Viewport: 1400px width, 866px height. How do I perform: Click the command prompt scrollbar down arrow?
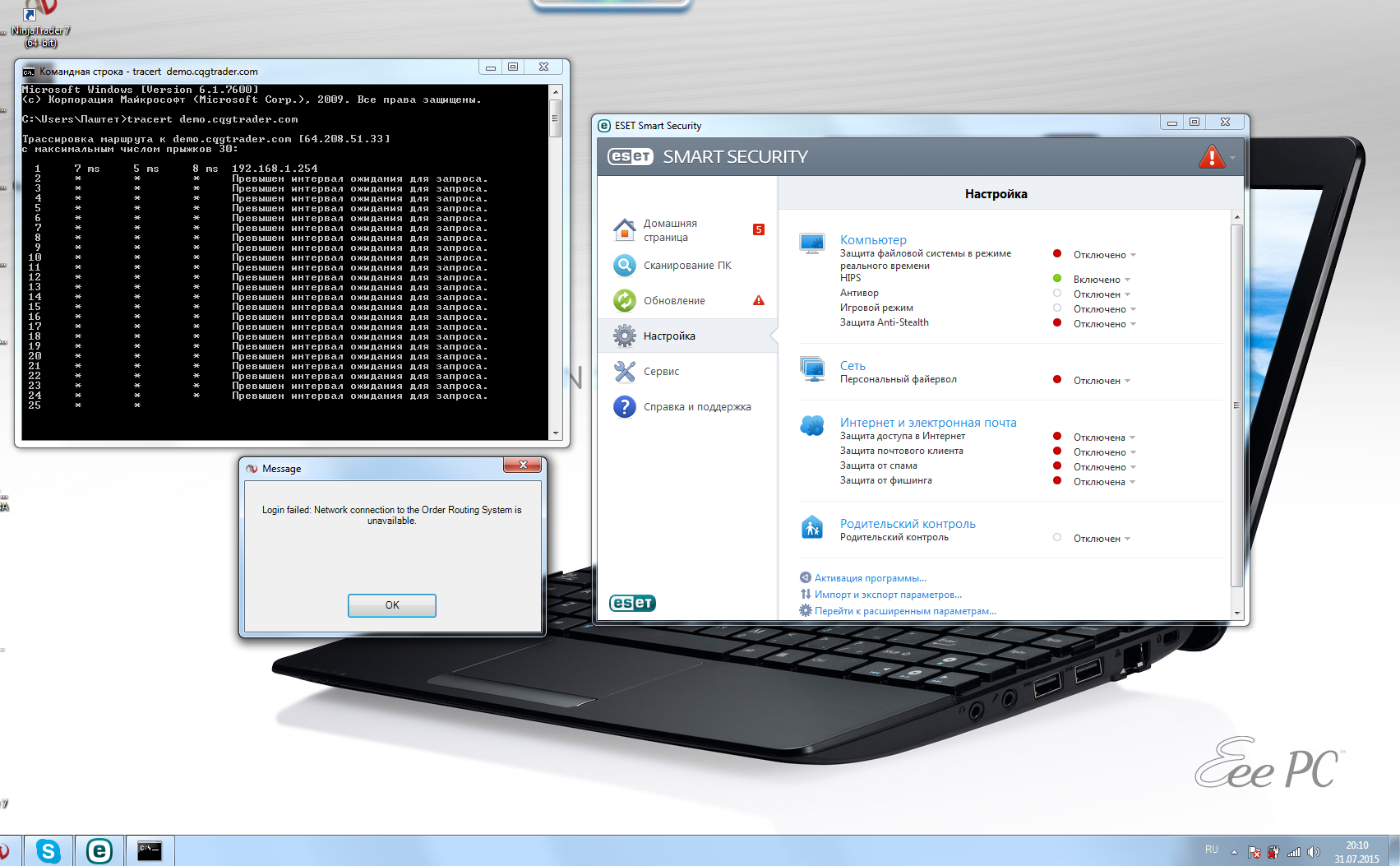556,433
